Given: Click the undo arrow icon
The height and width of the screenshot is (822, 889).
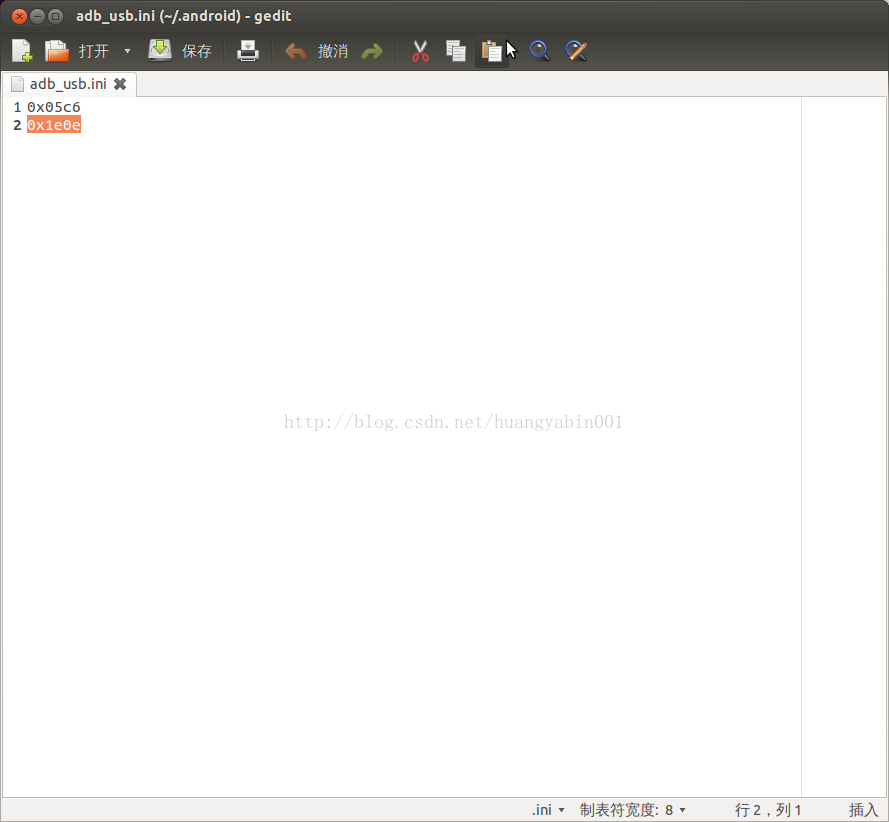Looking at the screenshot, I should tap(295, 52).
